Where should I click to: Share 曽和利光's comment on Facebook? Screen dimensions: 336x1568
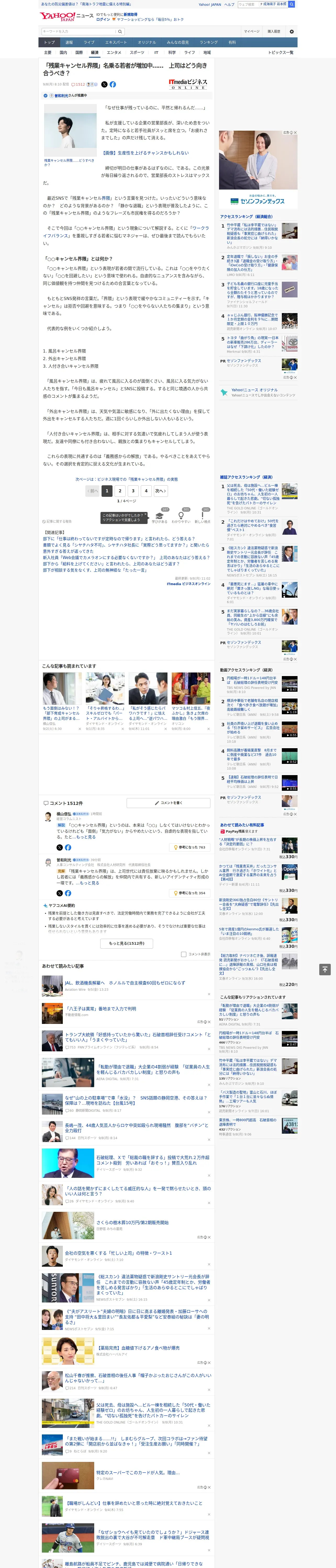tap(68, 893)
